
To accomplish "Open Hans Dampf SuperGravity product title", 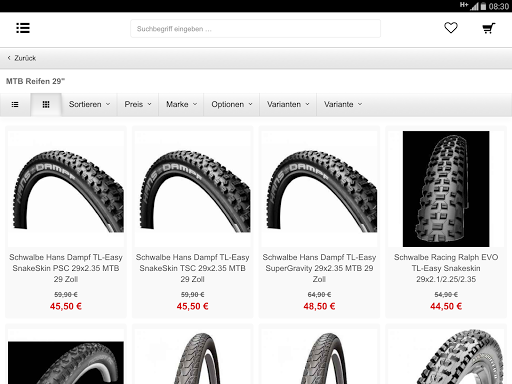I will click(319, 268).
